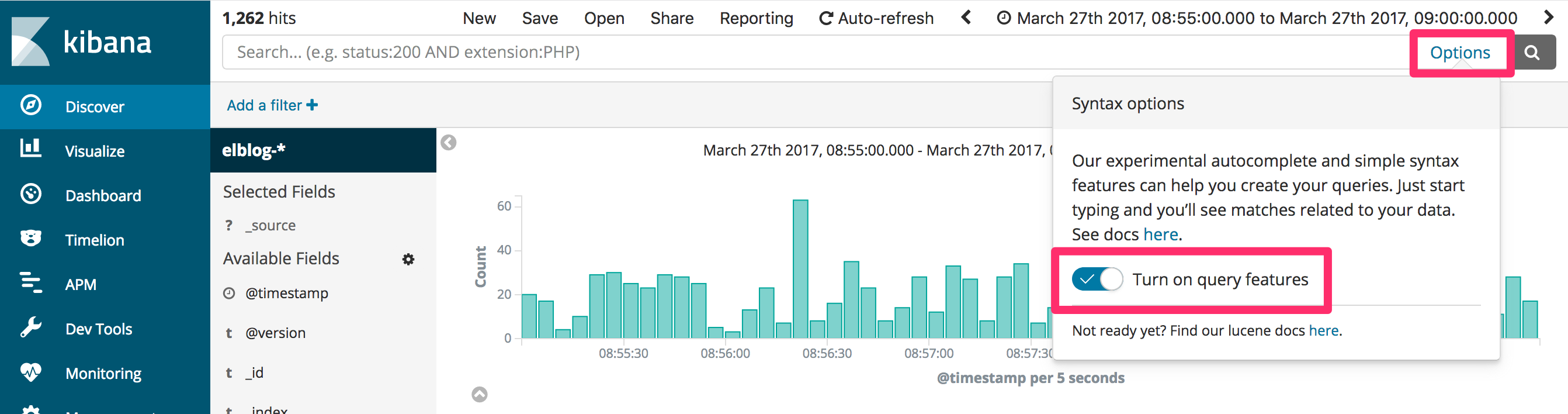Viewport: 1568px width, 414px height.
Task: Click the Auto-refresh circular arrow icon
Action: tap(825, 19)
